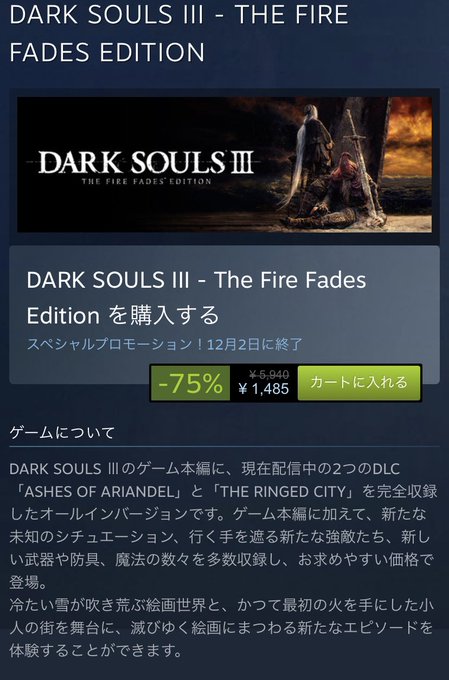This screenshot has height=680, width=449.
Task: Click the fiery orange sky in banner image
Action: [x=409, y=134]
